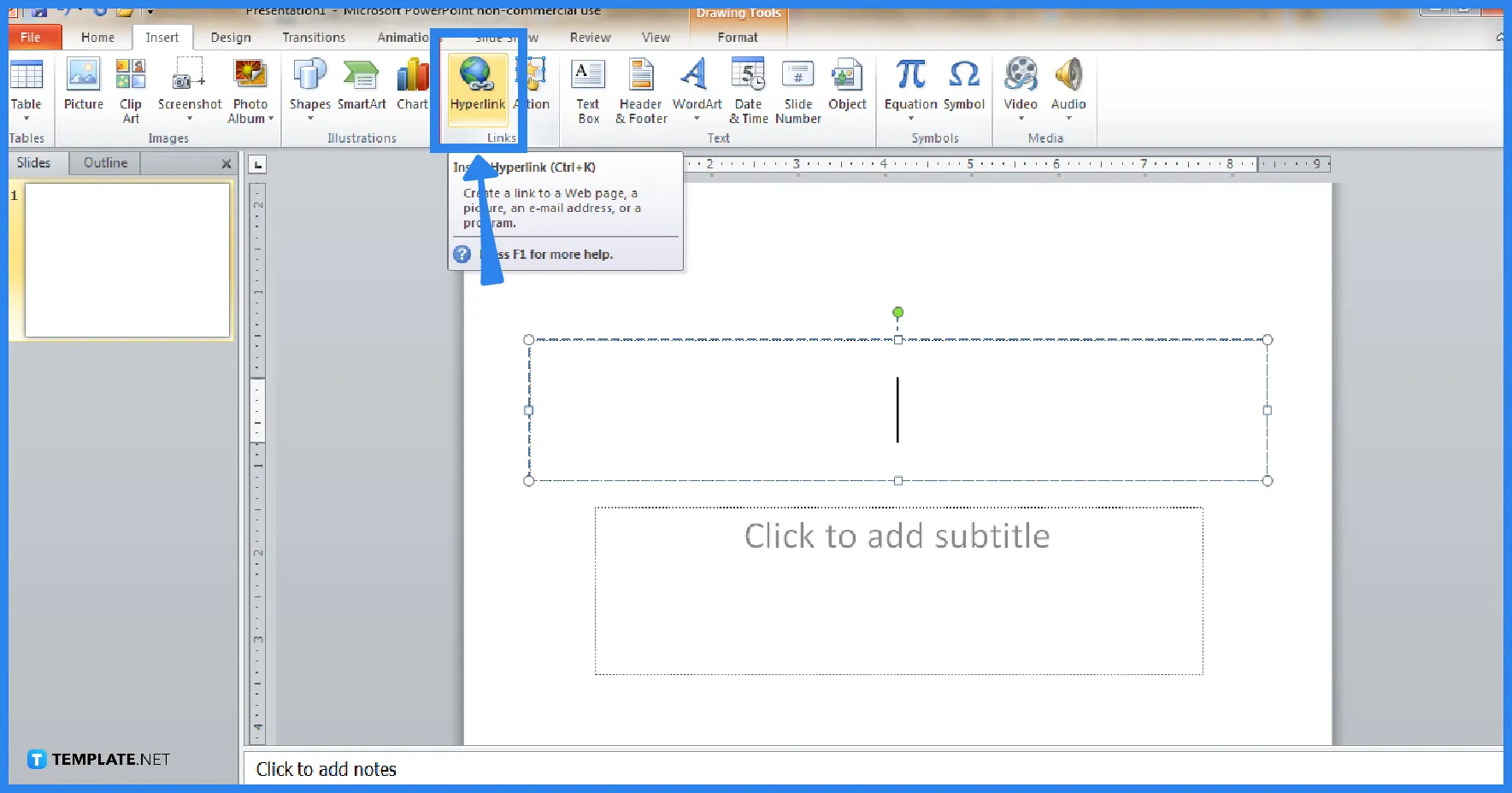Switch to the Design tab

coord(231,37)
